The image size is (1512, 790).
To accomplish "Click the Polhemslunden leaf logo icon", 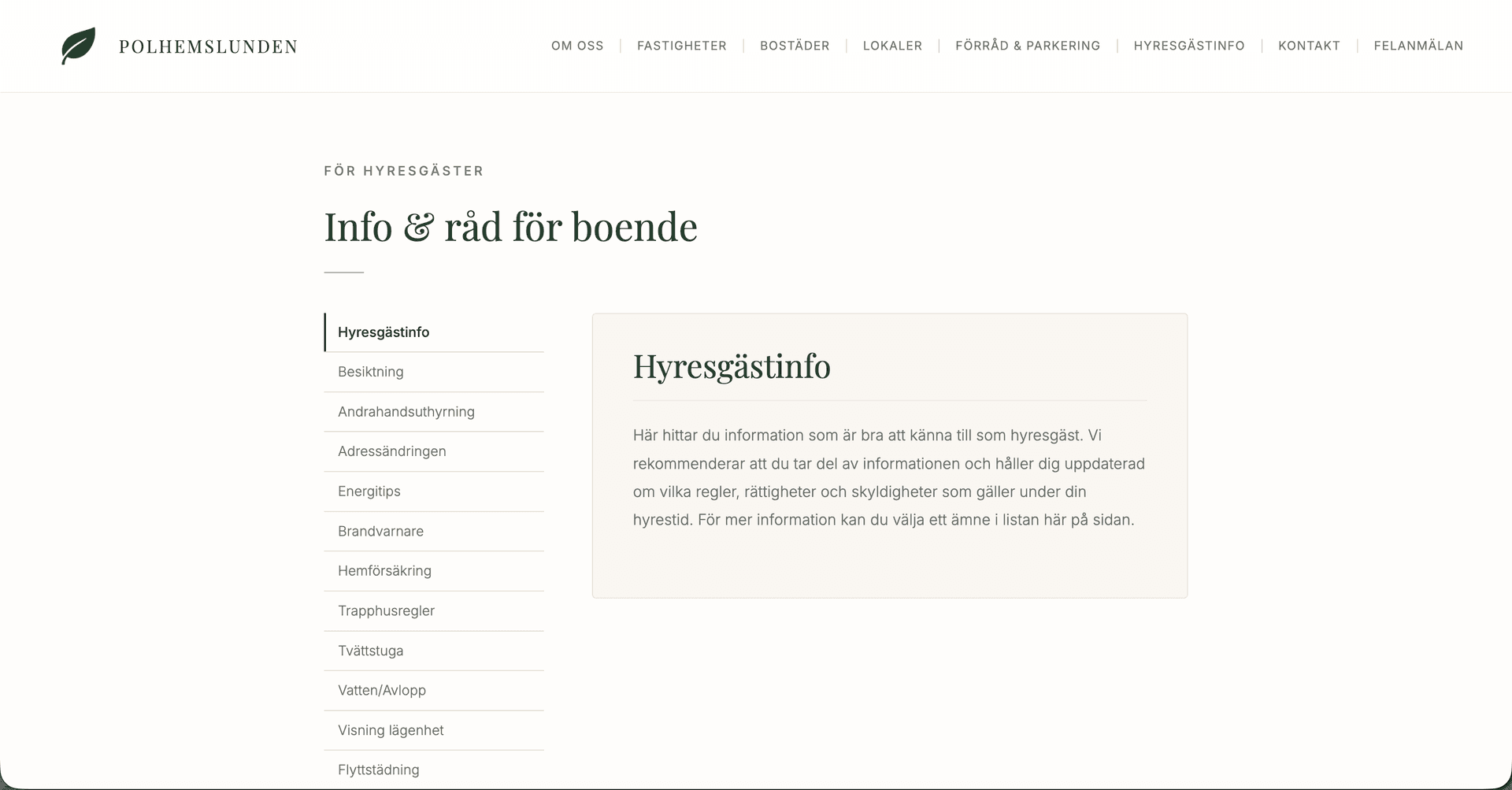I will point(78,46).
